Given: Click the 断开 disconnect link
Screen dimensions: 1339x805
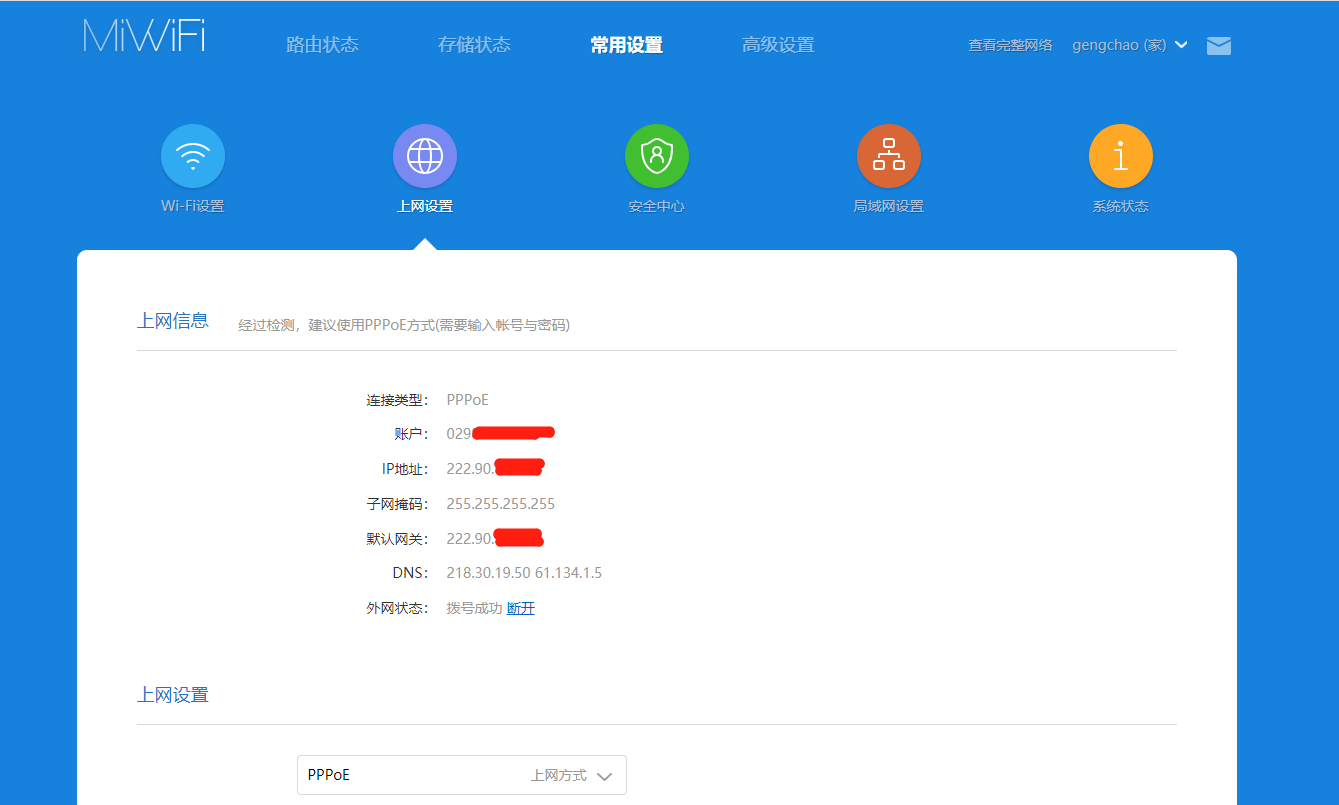Looking at the screenshot, I should 520,607.
